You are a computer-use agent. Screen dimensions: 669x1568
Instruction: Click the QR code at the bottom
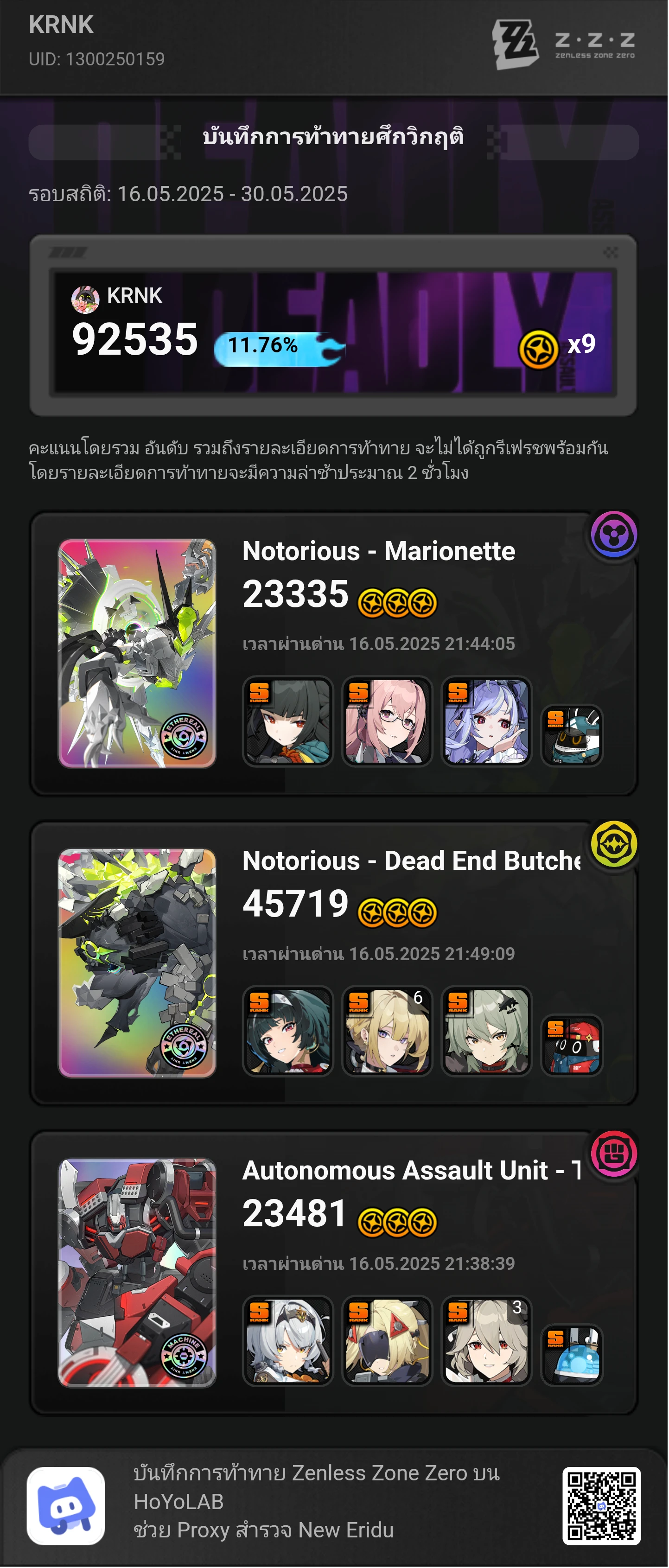(x=601, y=1506)
